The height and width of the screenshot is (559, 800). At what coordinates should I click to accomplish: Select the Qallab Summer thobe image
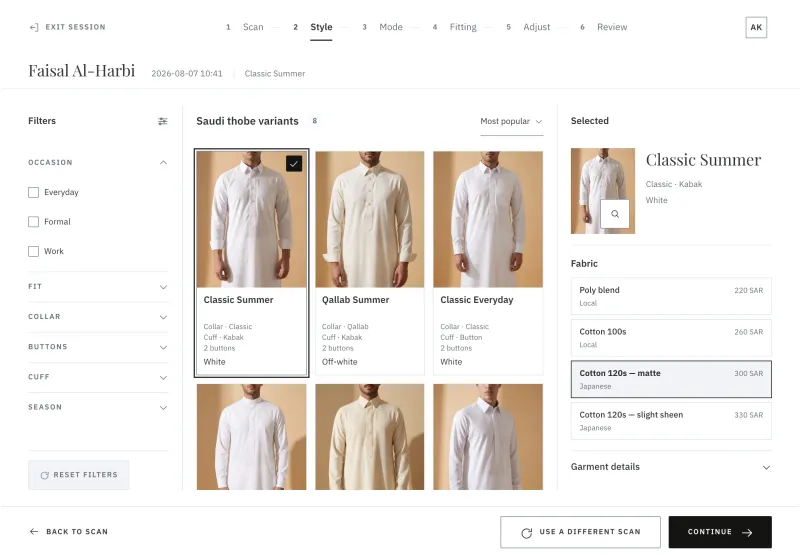click(x=369, y=219)
